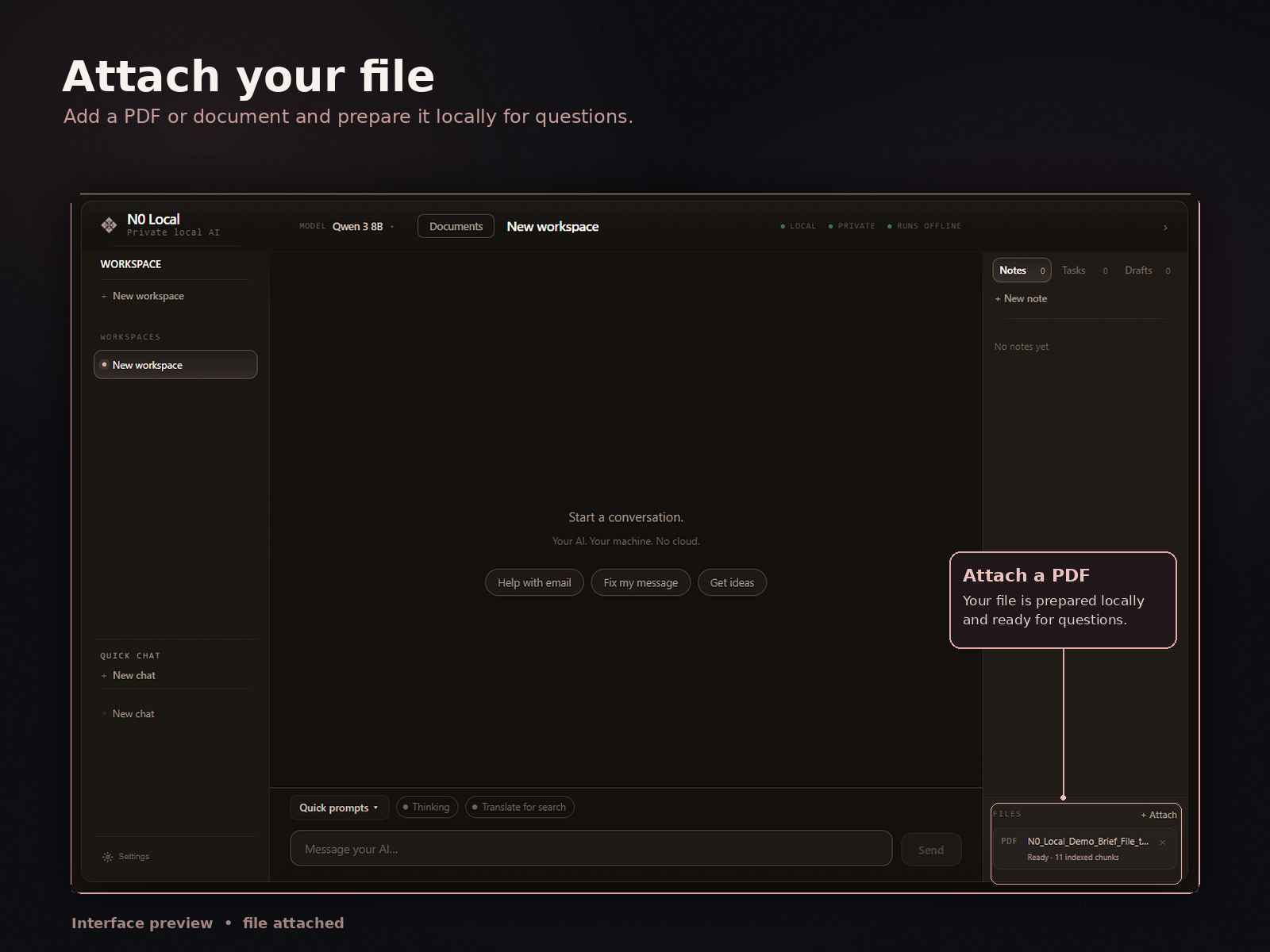The height and width of the screenshot is (952, 1270).
Task: Switch to the Tasks tab
Action: coord(1084,271)
